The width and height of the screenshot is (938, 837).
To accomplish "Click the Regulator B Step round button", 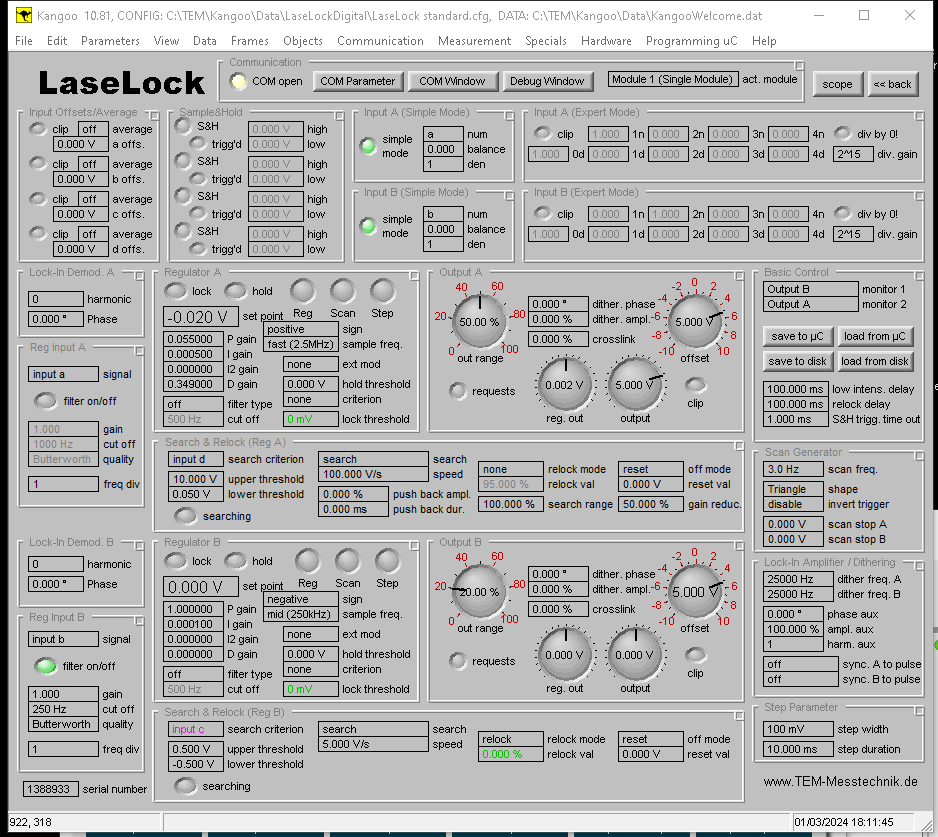I will coord(387,561).
